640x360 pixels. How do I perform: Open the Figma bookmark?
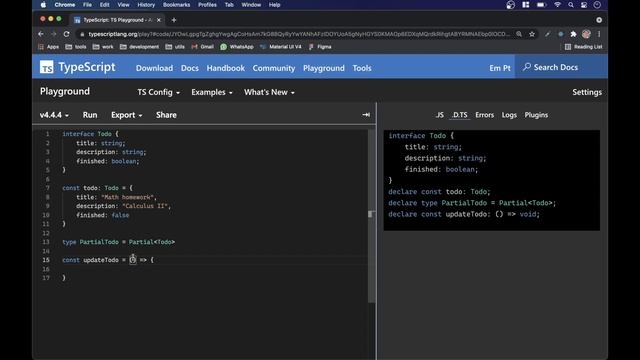pyautogui.click(x=320, y=47)
